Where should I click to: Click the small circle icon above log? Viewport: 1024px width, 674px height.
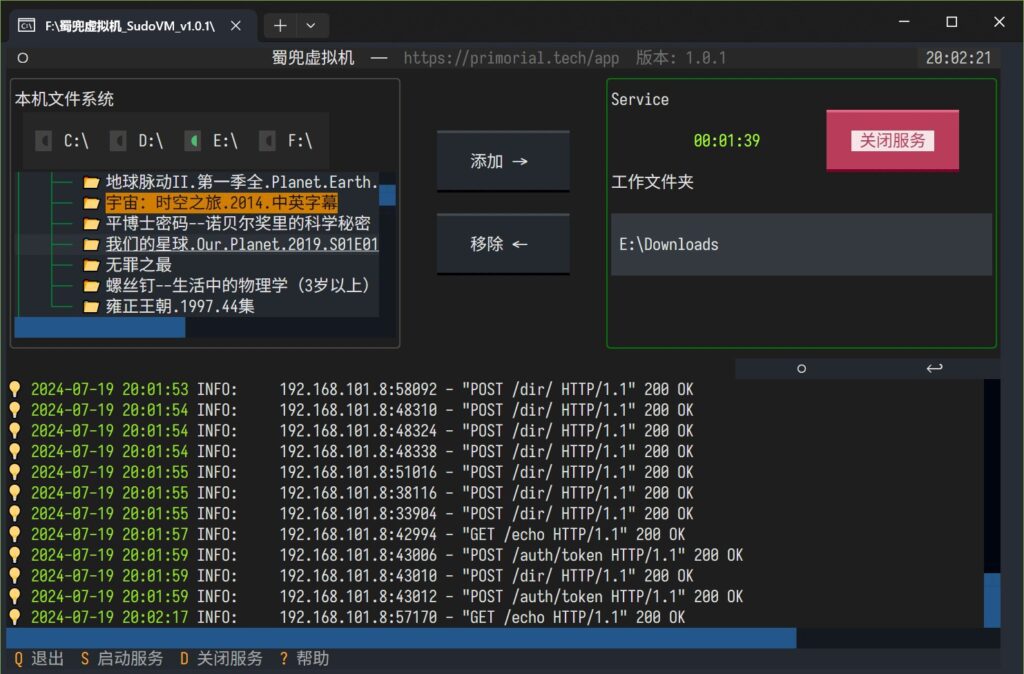pos(801,369)
